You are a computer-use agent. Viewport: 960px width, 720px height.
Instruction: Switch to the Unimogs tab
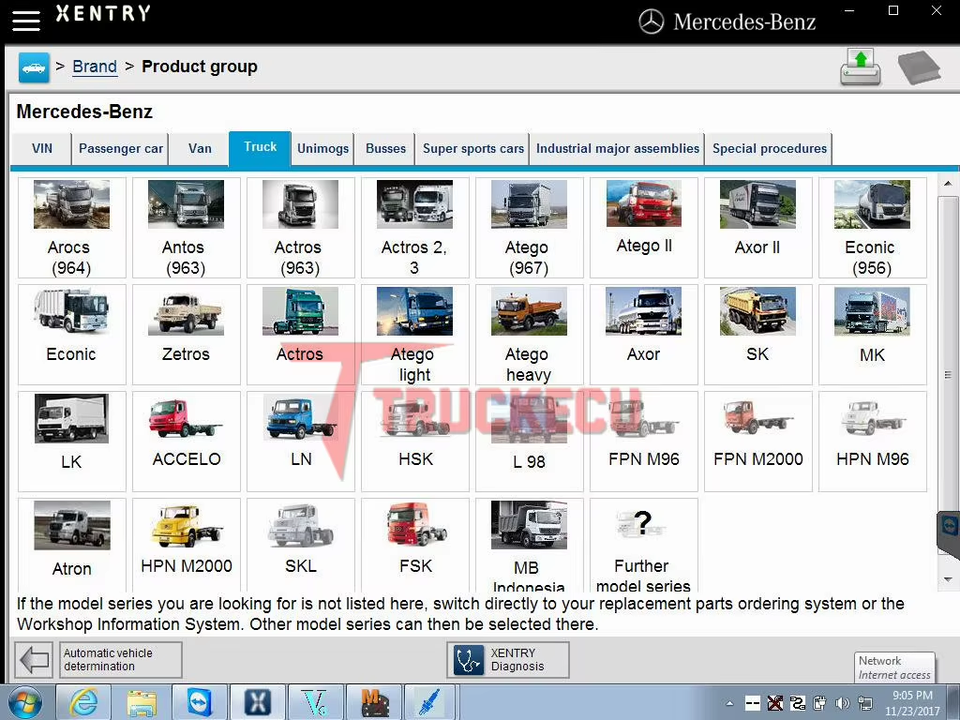tap(323, 149)
